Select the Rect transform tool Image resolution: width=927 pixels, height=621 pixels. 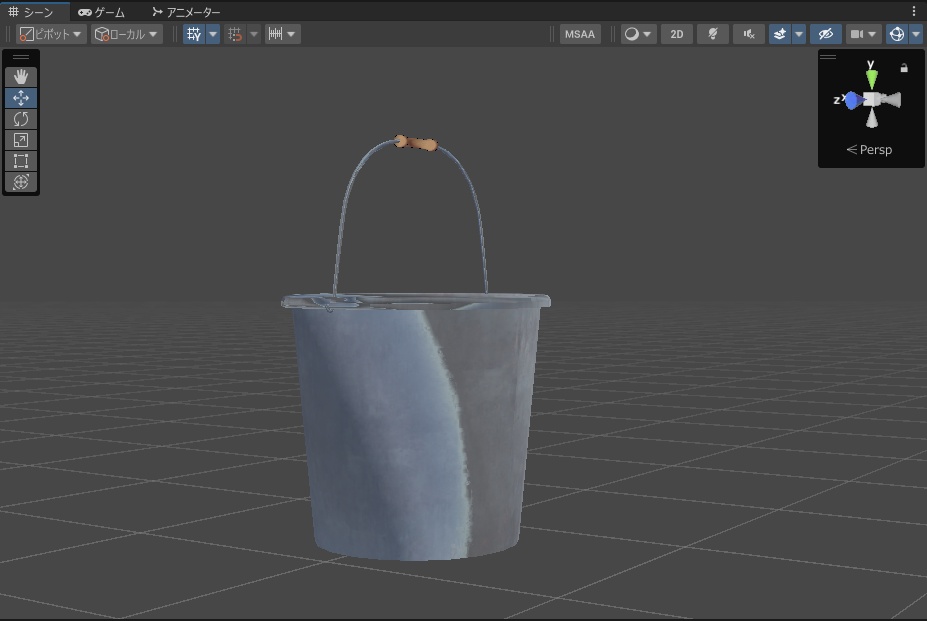coord(21,161)
